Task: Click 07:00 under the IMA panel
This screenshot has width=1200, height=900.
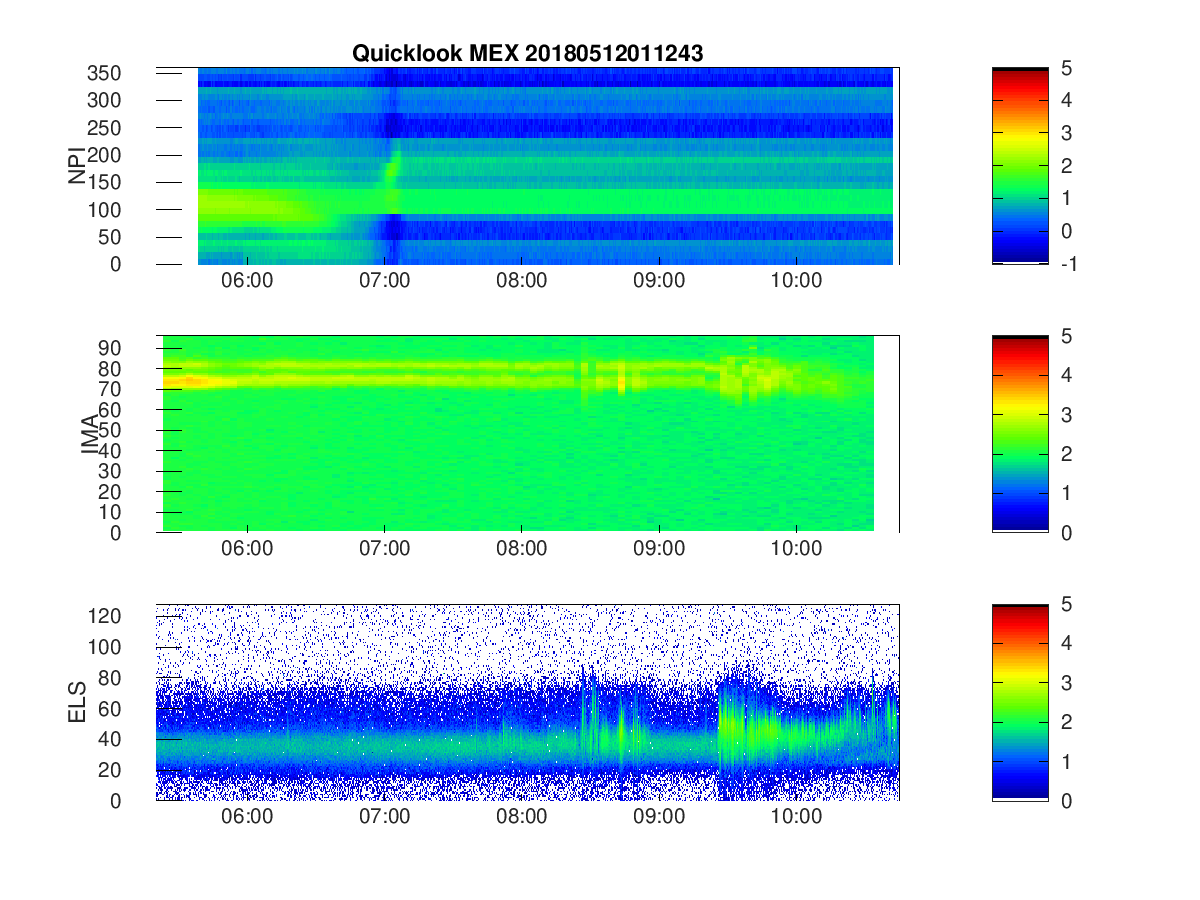Action: coord(384,549)
